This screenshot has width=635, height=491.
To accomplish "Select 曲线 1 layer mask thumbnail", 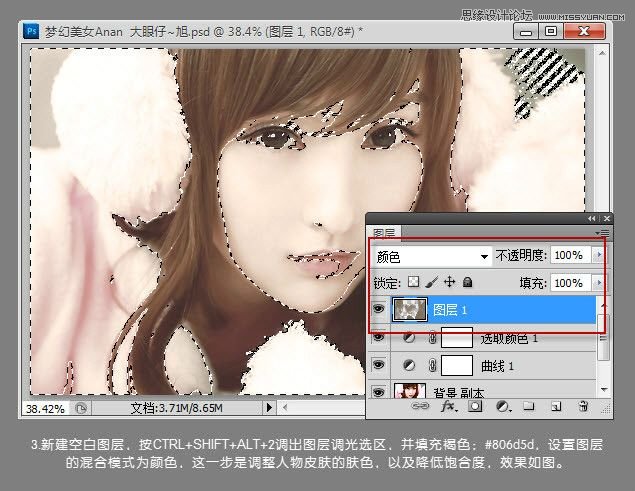I will pyautogui.click(x=456, y=365).
